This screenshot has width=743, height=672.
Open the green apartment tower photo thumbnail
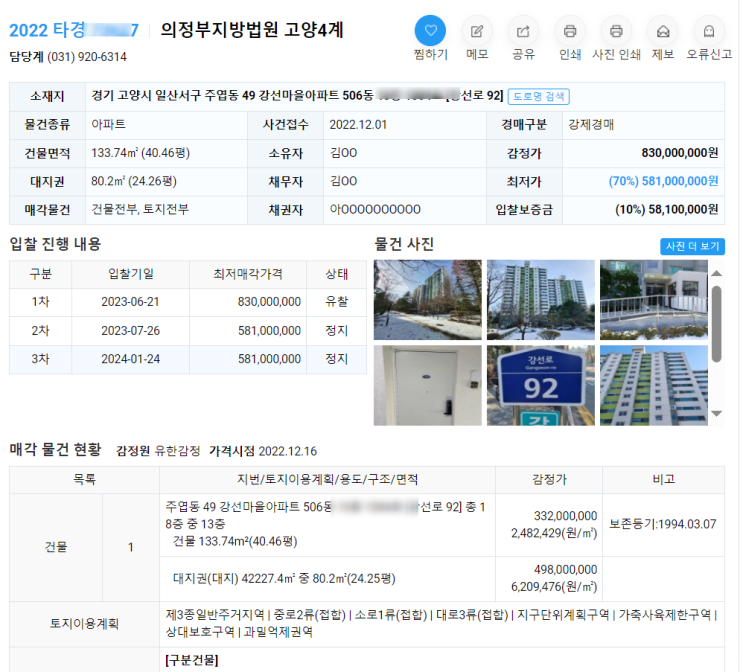click(541, 300)
